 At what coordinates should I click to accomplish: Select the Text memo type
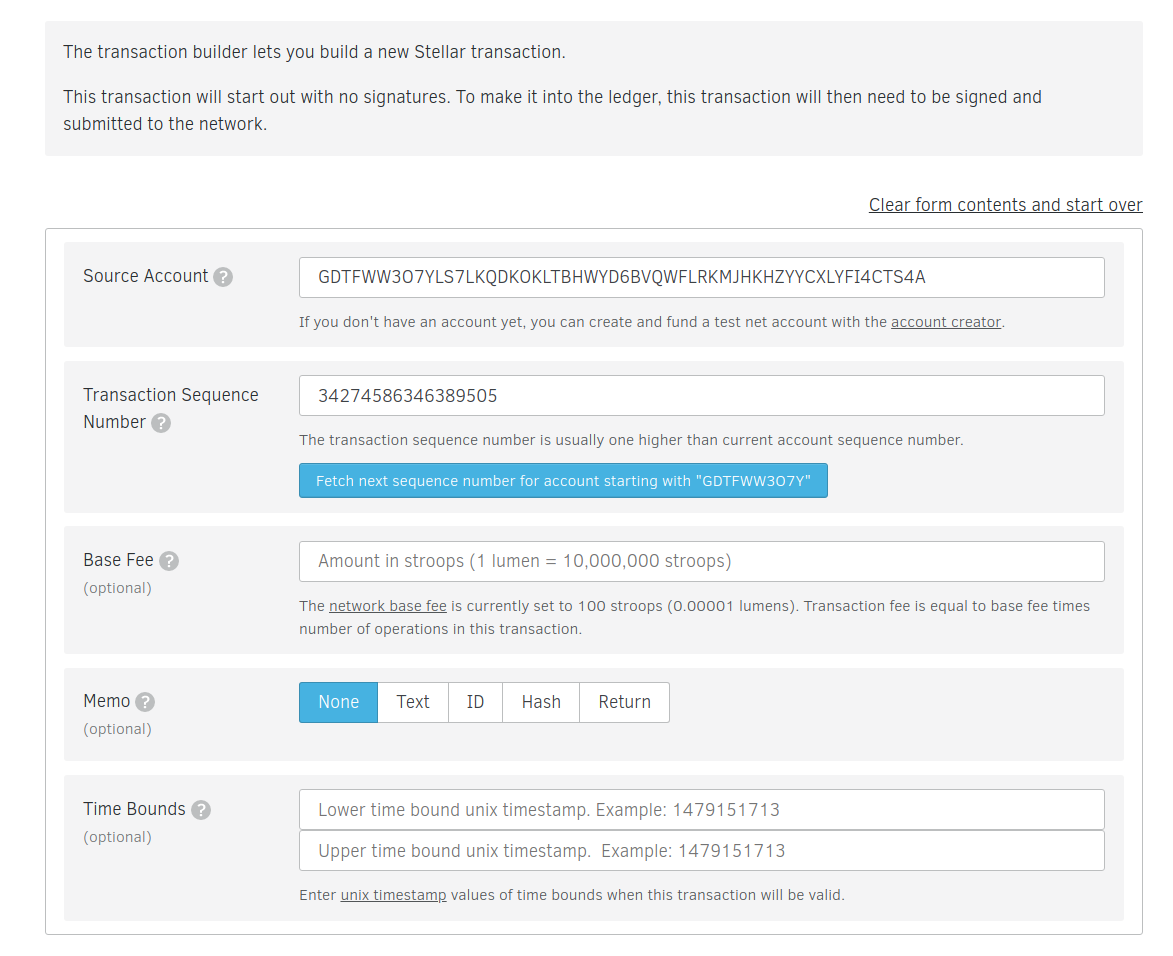coord(412,702)
